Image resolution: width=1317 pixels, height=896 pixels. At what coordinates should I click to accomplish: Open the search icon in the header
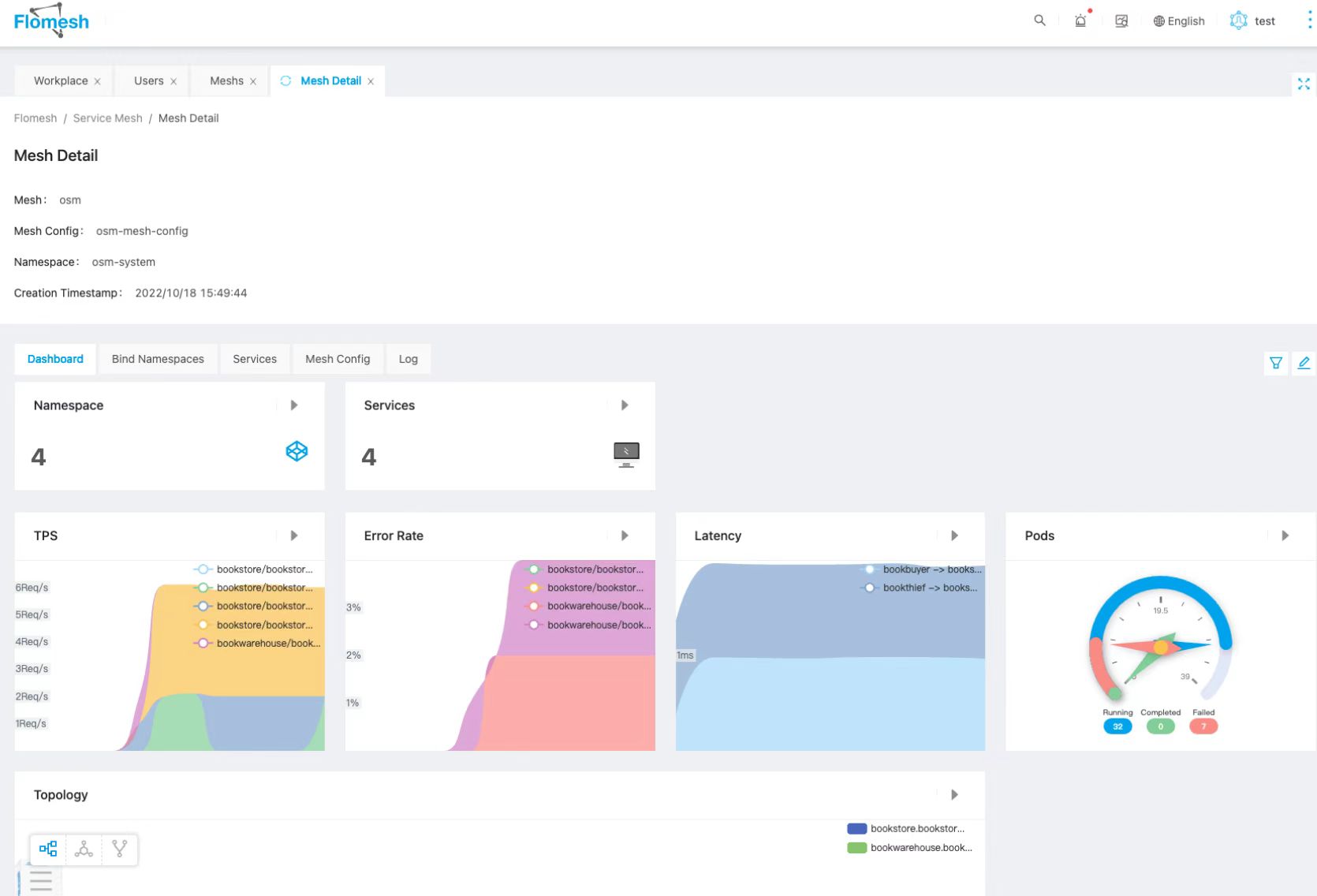pos(1039,21)
